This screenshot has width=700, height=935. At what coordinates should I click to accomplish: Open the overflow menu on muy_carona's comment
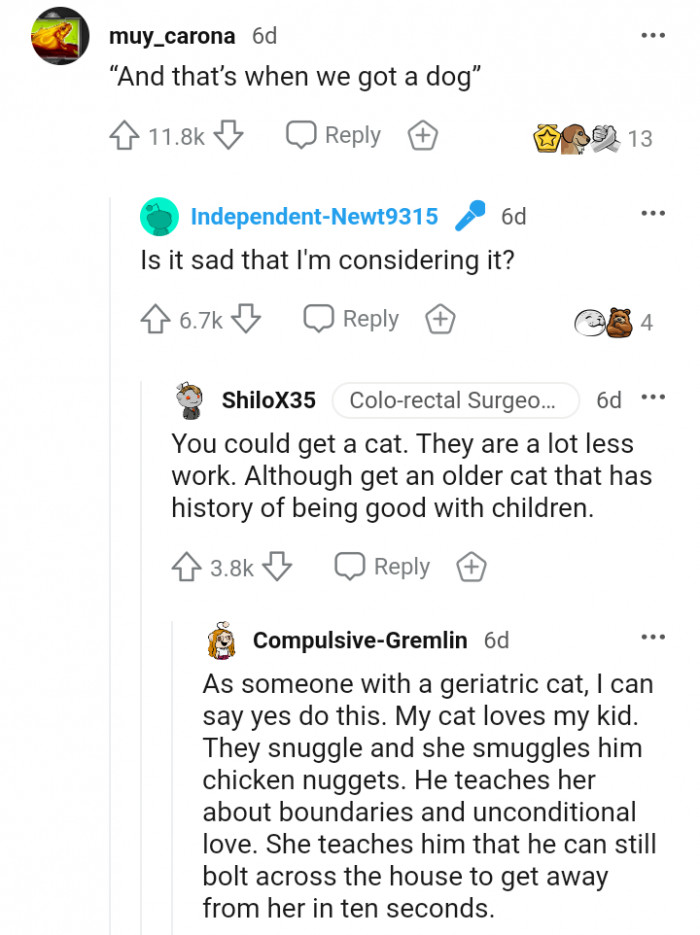click(x=653, y=33)
